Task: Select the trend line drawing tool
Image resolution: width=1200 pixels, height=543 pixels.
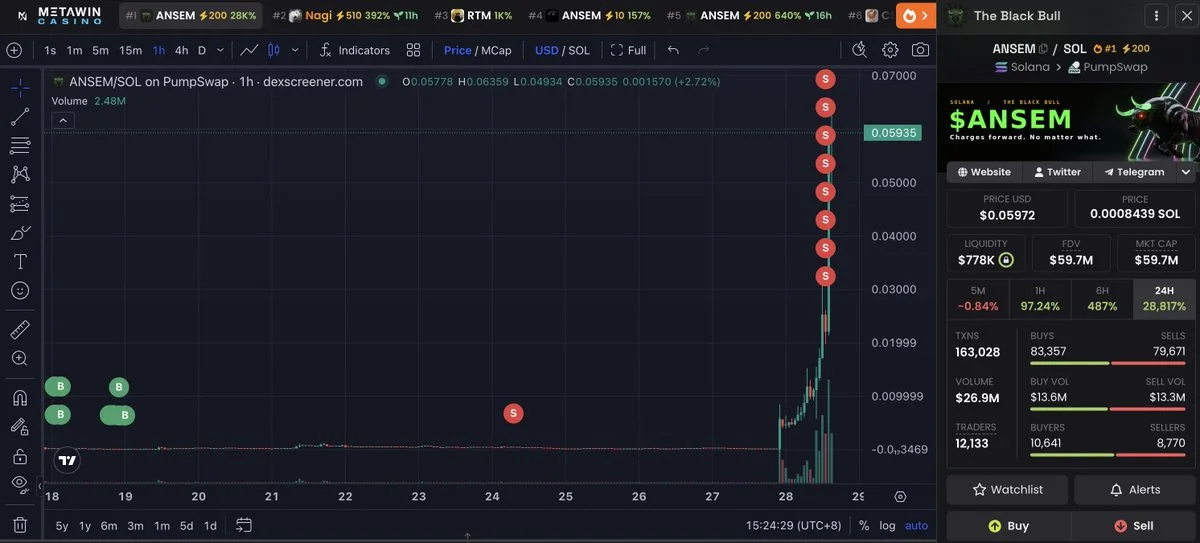Action: 20,117
